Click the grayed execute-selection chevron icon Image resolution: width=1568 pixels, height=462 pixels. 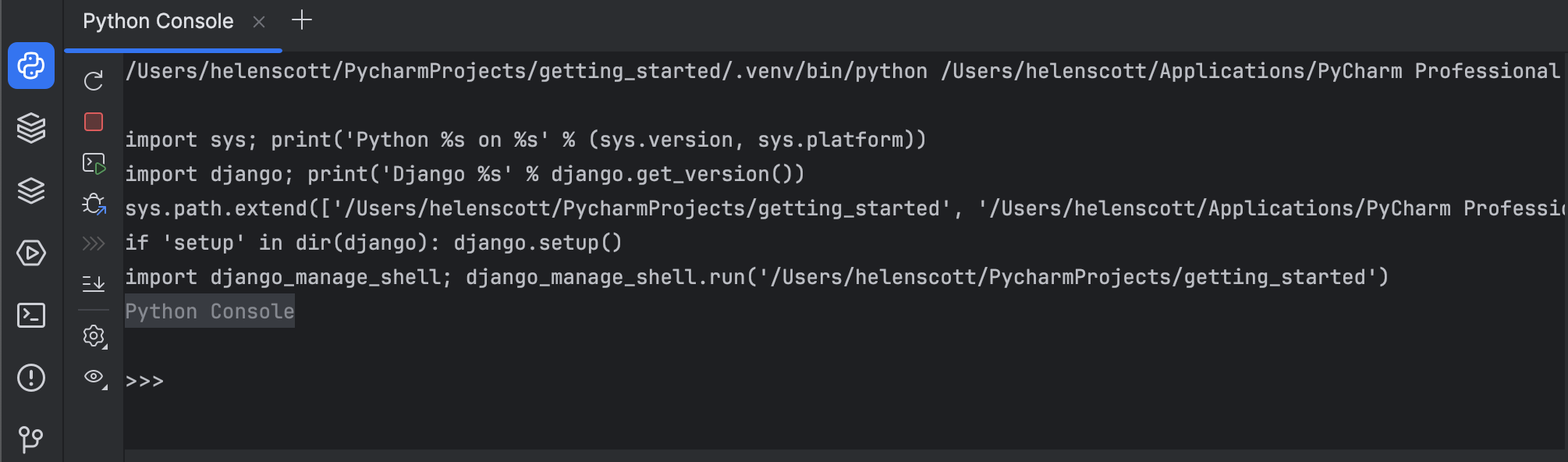(x=94, y=243)
